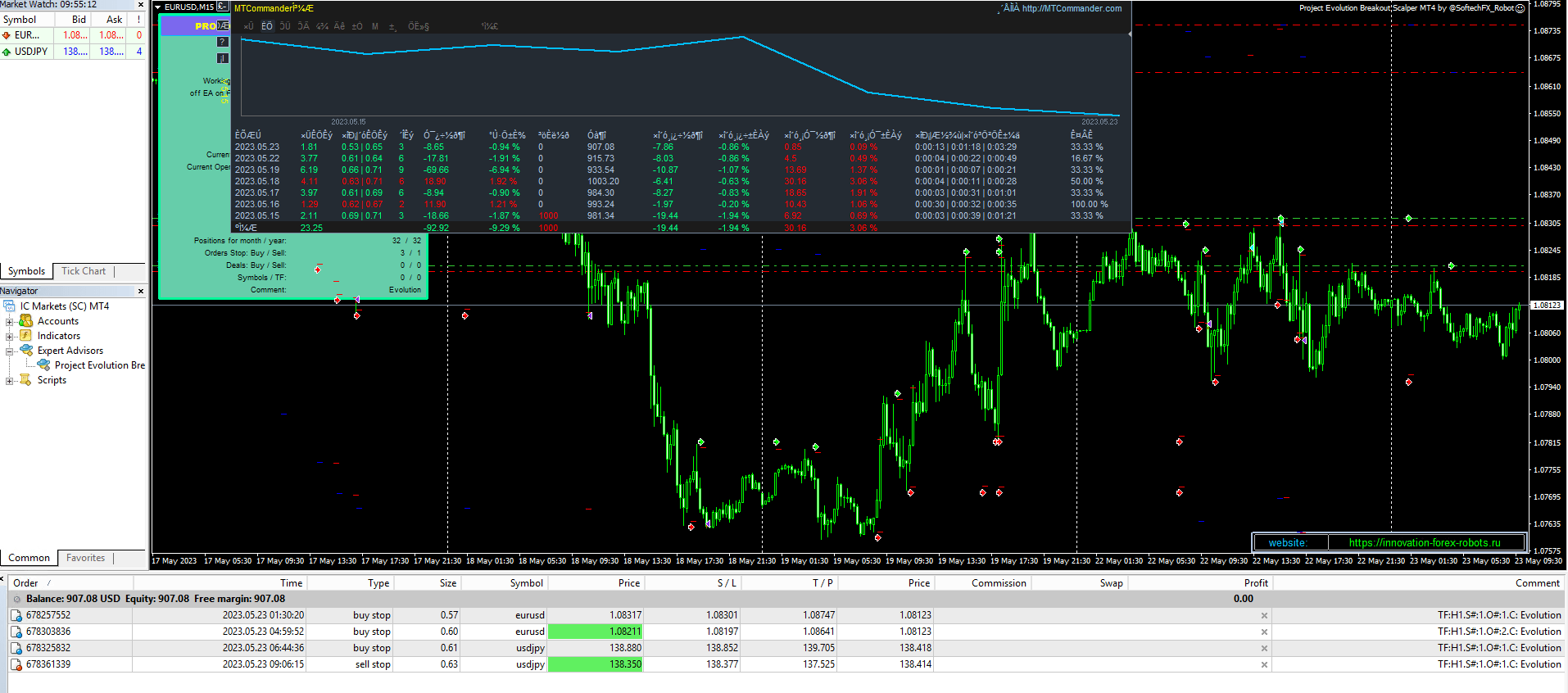Viewport: 1568px width, 693px height.
Task: Select the M tab in MTCommander
Action: [375, 26]
